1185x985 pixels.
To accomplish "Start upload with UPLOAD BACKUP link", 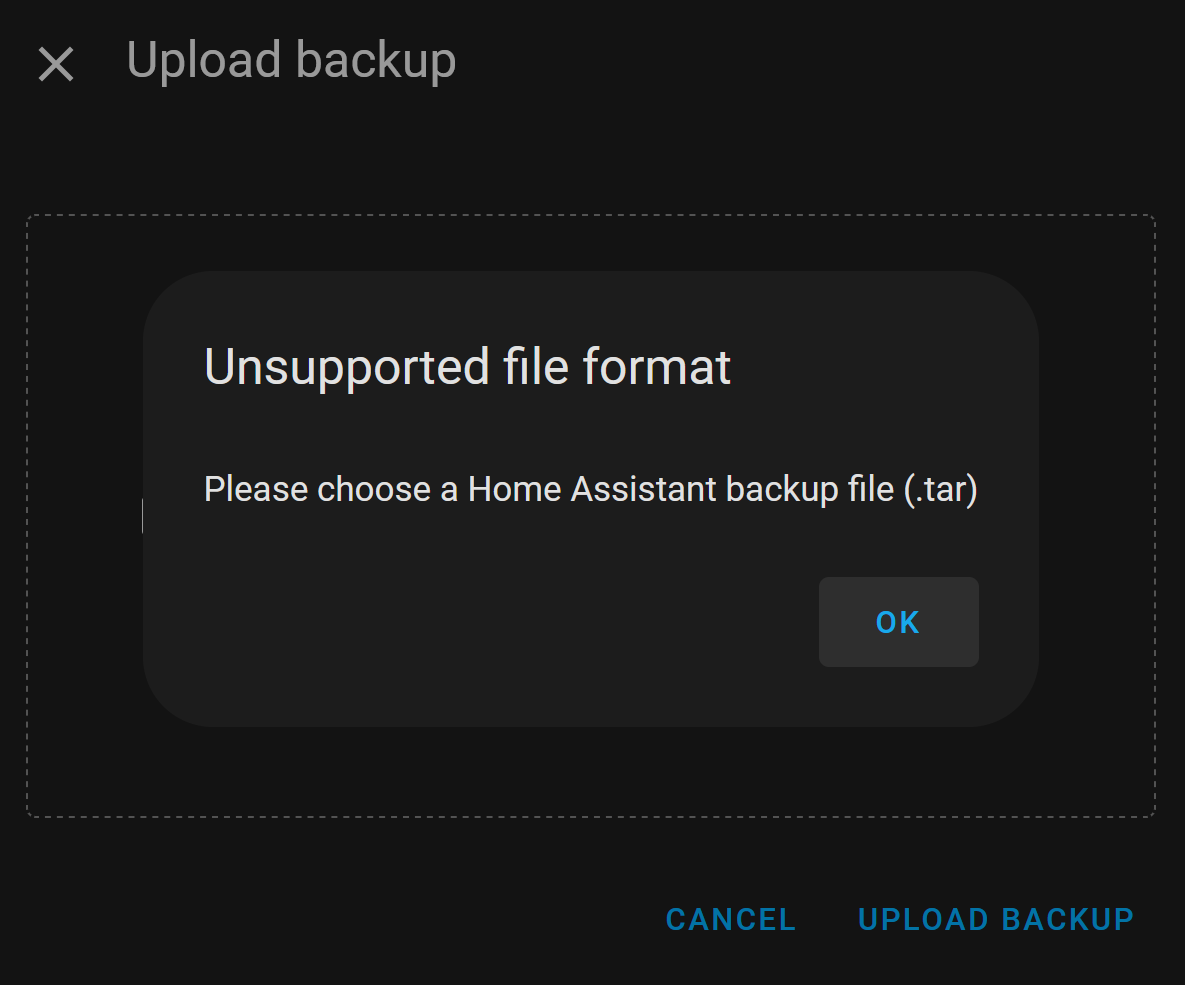I will click(996, 919).
